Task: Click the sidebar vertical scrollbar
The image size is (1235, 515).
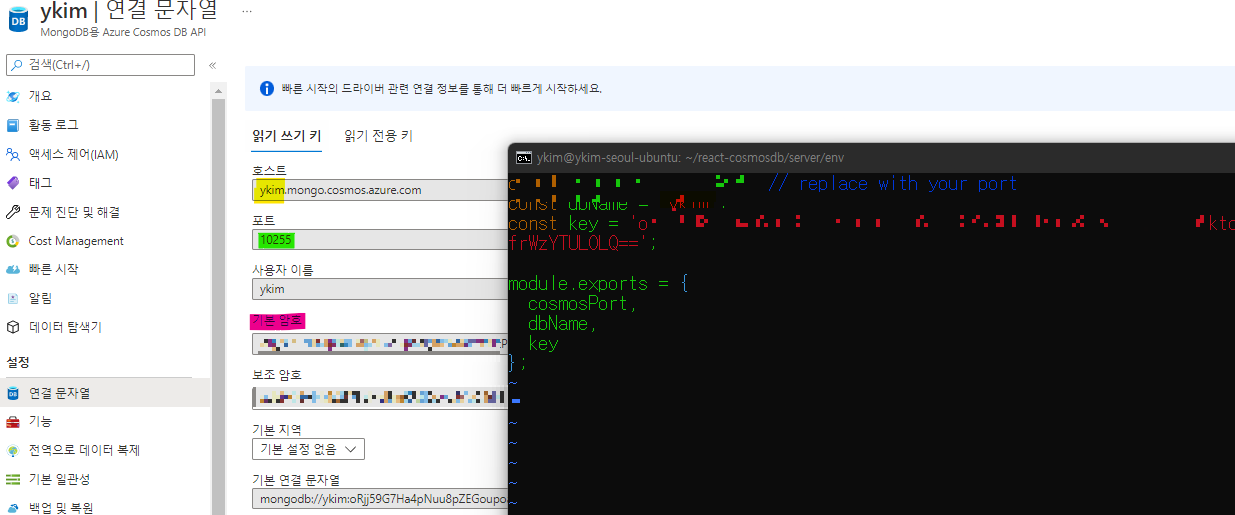Action: (x=218, y=300)
